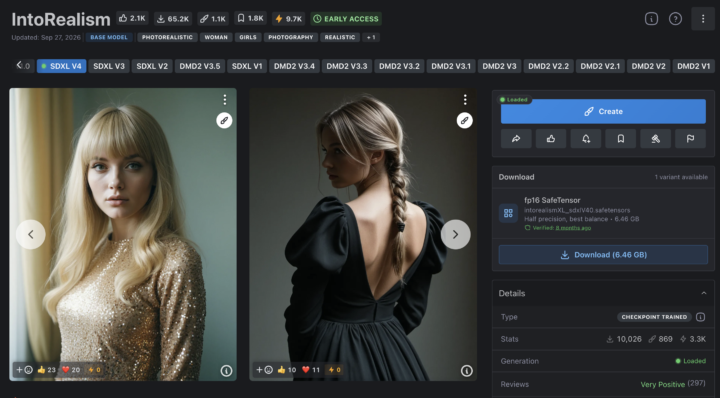The height and width of the screenshot is (398, 720).
Task: Click the PHOTOGRAPHY tag
Action: (291, 37)
